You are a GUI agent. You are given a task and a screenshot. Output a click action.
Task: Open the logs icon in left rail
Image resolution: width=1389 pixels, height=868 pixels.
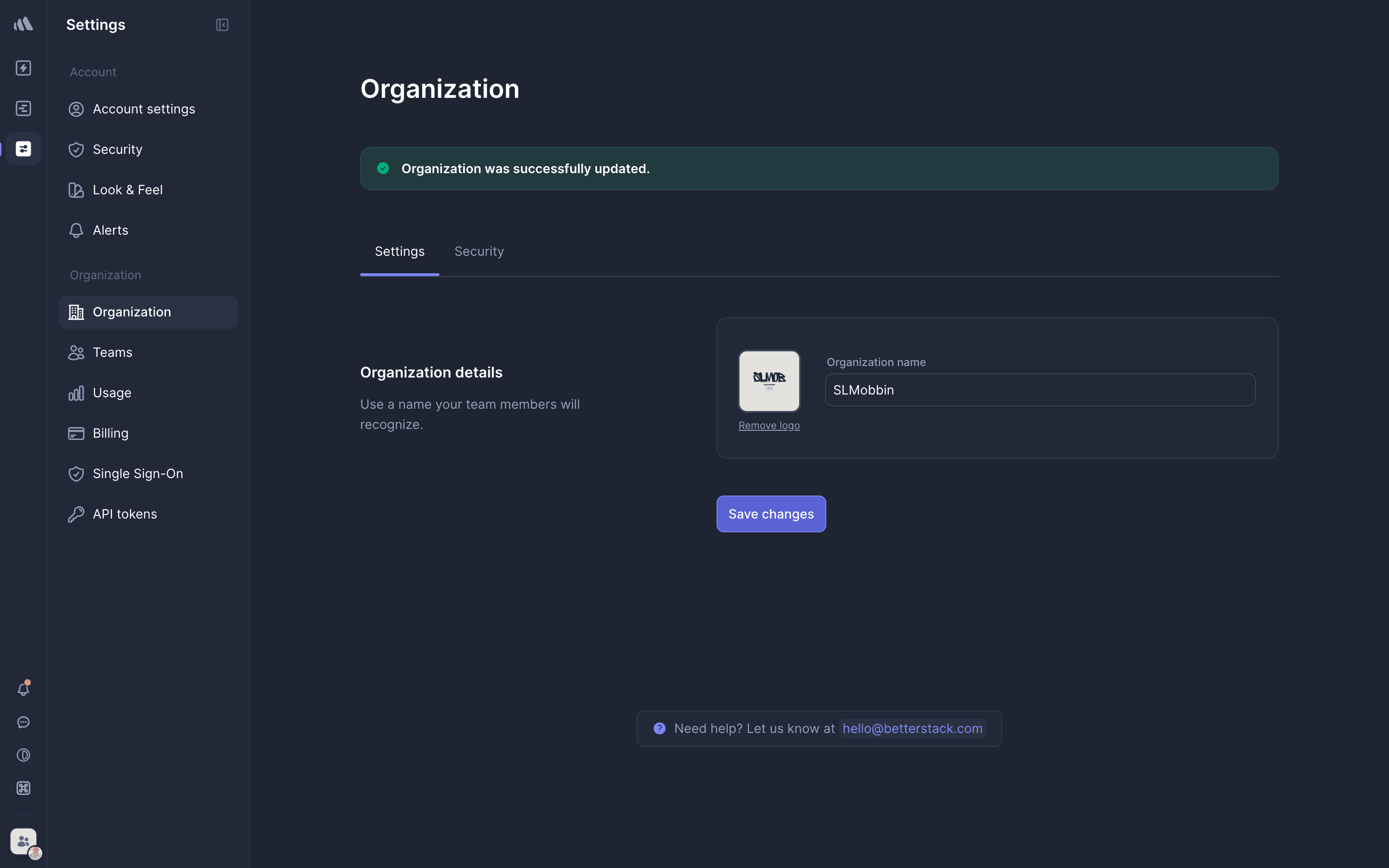(23, 108)
